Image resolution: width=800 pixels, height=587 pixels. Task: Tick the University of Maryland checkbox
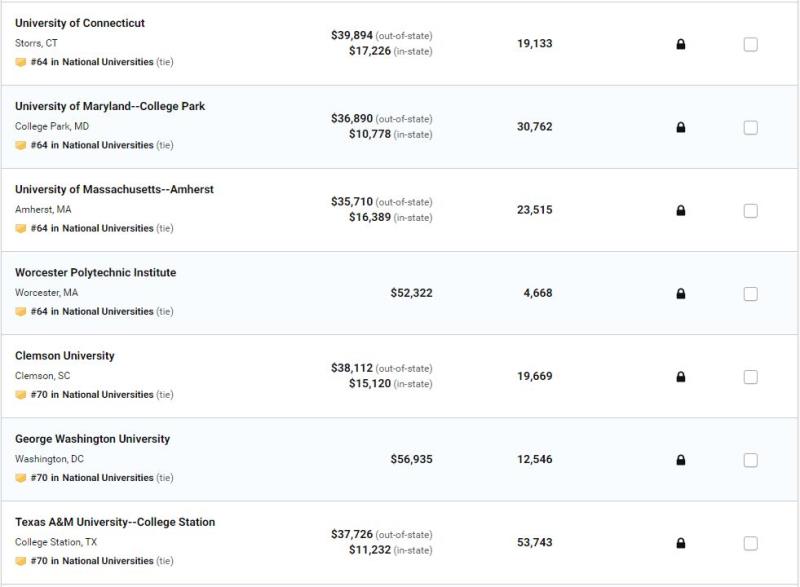(751, 127)
